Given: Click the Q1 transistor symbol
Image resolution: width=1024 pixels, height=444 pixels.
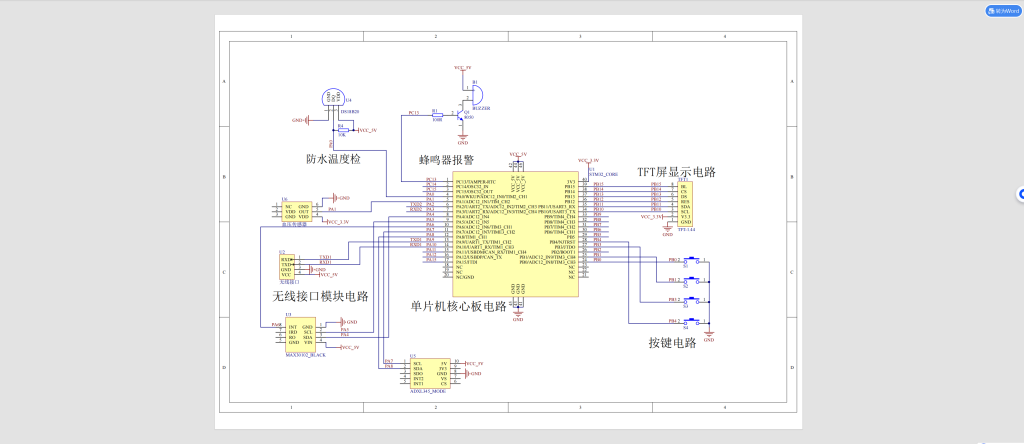Looking at the screenshot, I should (462, 115).
